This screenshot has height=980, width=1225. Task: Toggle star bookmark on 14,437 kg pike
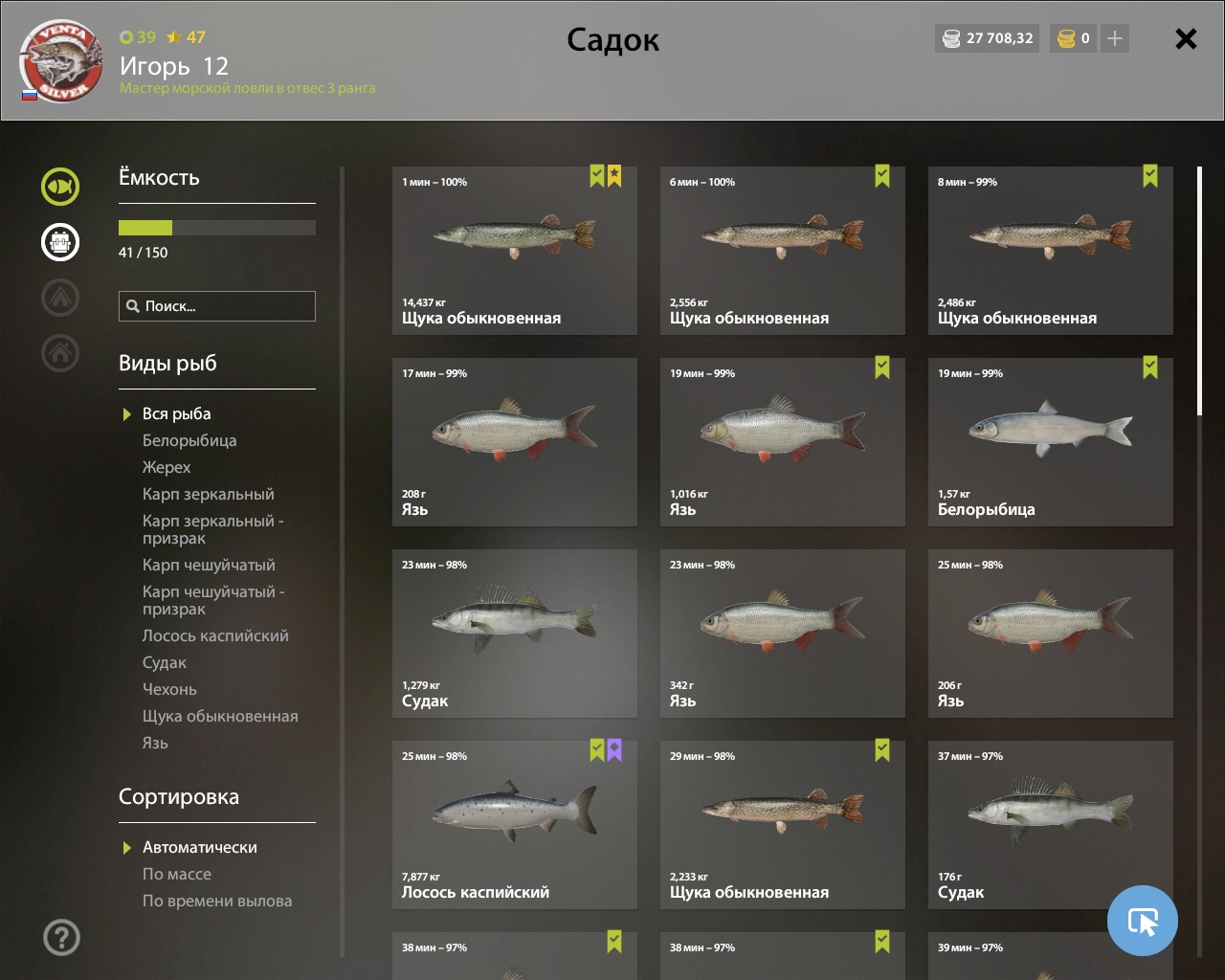[614, 176]
